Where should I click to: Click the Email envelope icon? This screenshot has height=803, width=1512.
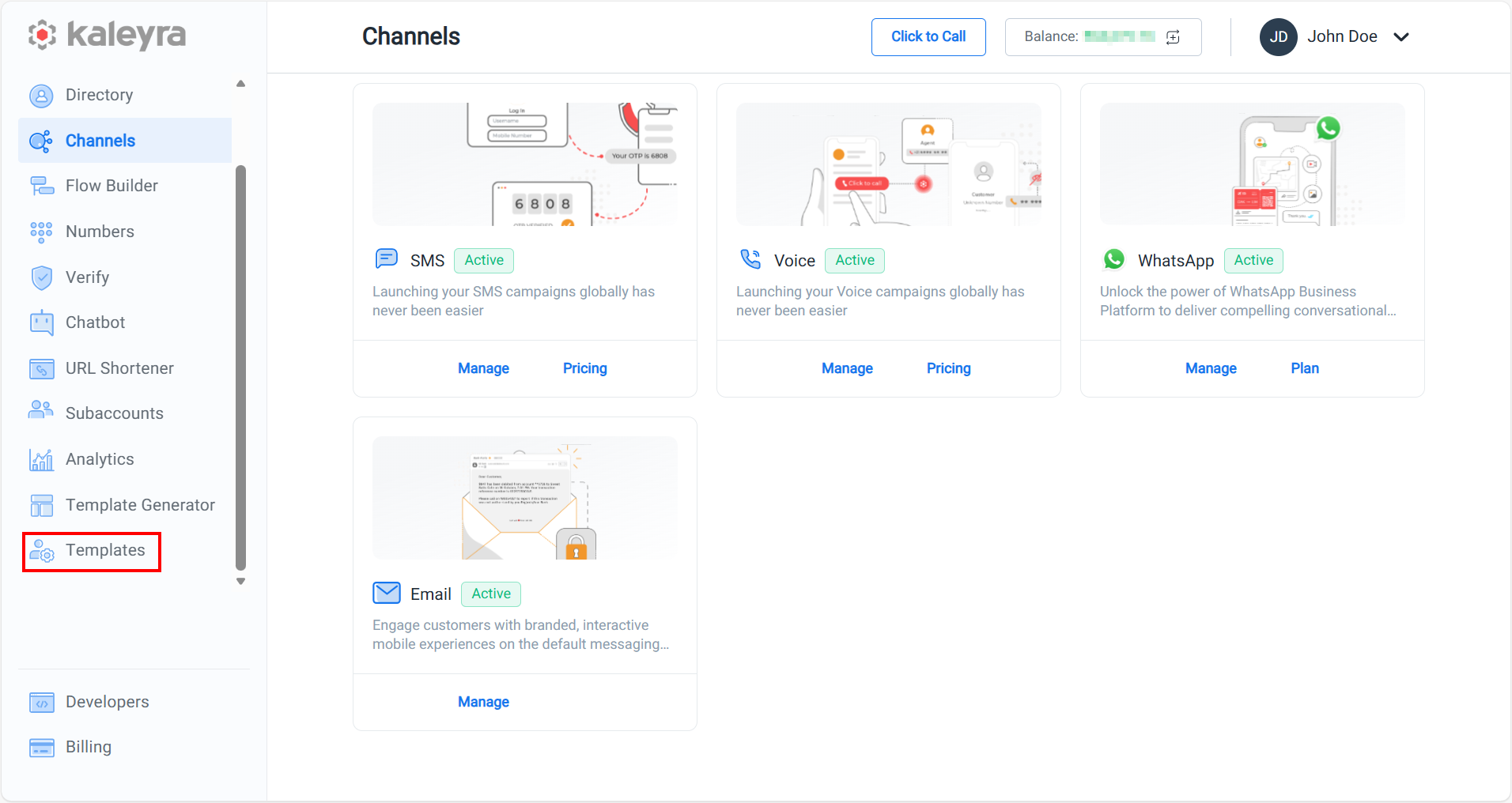386,592
